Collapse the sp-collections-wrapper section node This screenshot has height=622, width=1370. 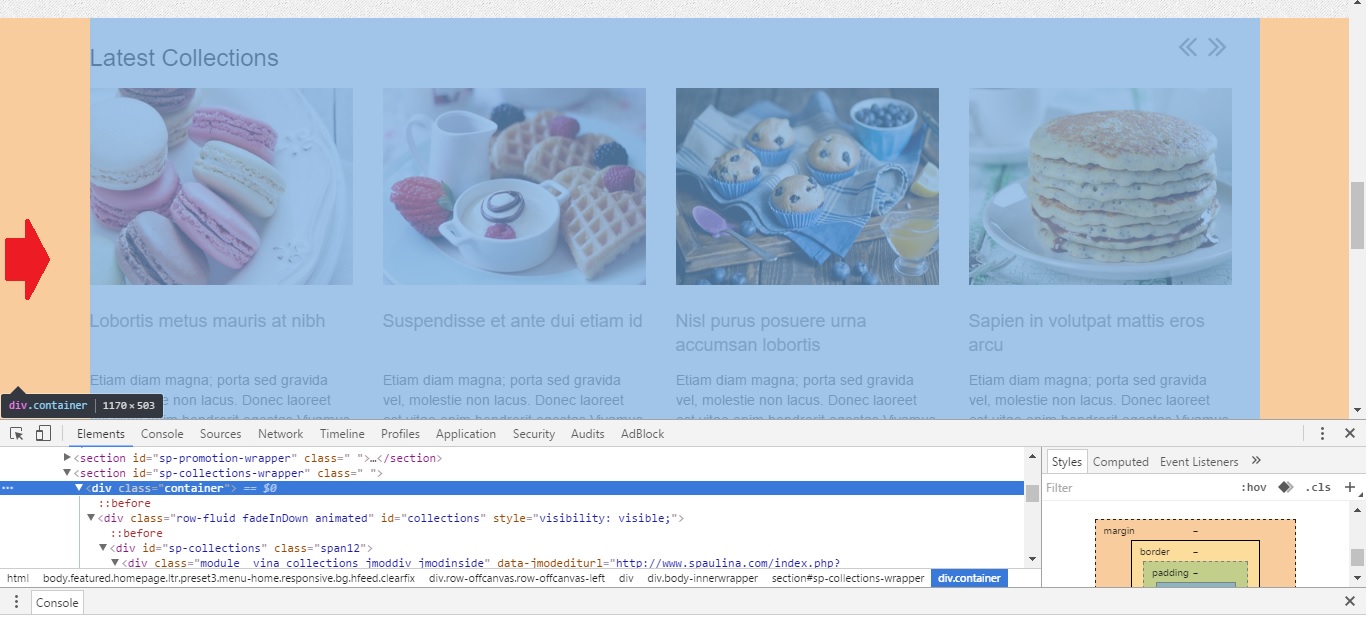pos(66,473)
